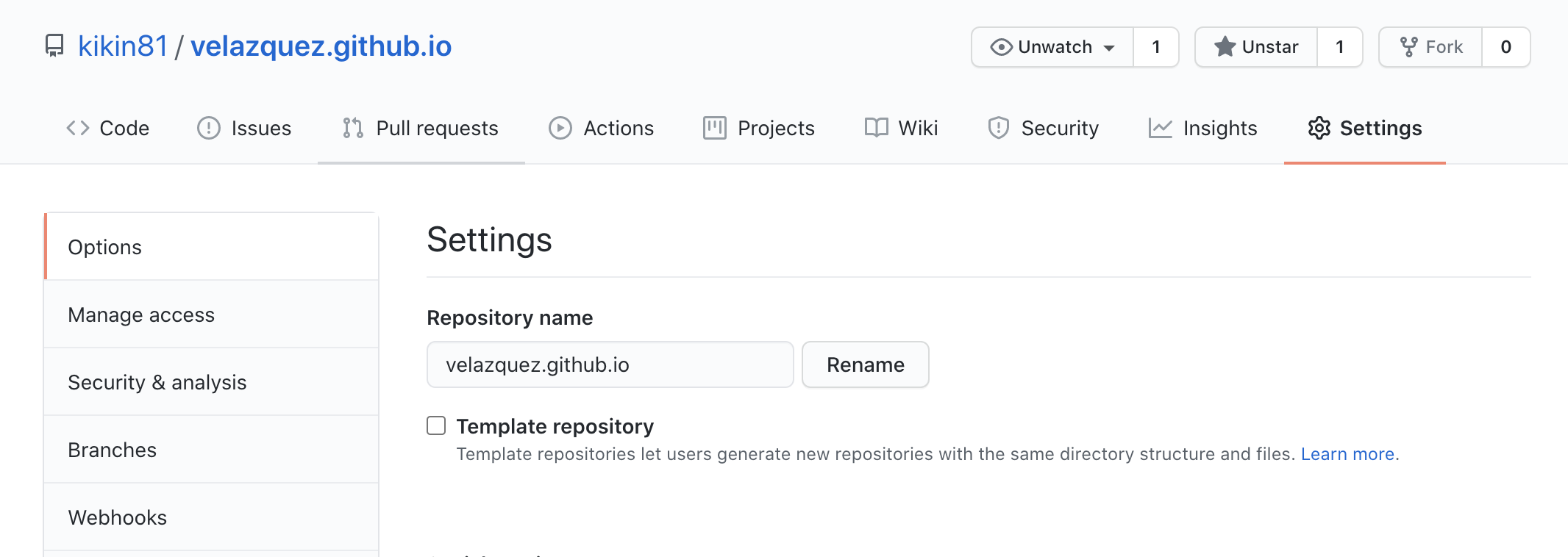1568x557 pixels.
Task: Open Branches in the settings sidebar
Action: coord(212,450)
